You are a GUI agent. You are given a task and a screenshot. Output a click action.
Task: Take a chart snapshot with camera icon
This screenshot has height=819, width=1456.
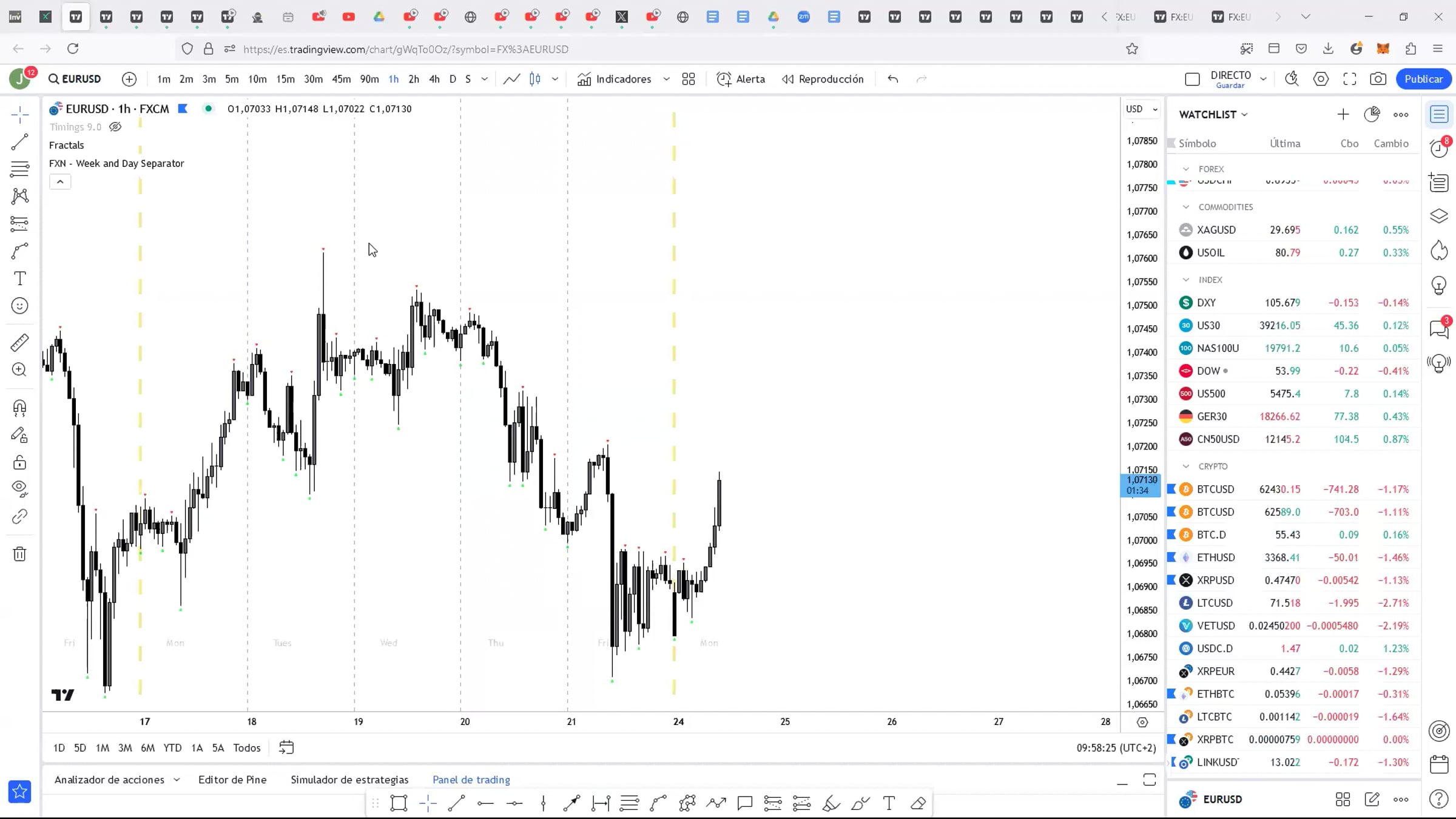(1378, 79)
